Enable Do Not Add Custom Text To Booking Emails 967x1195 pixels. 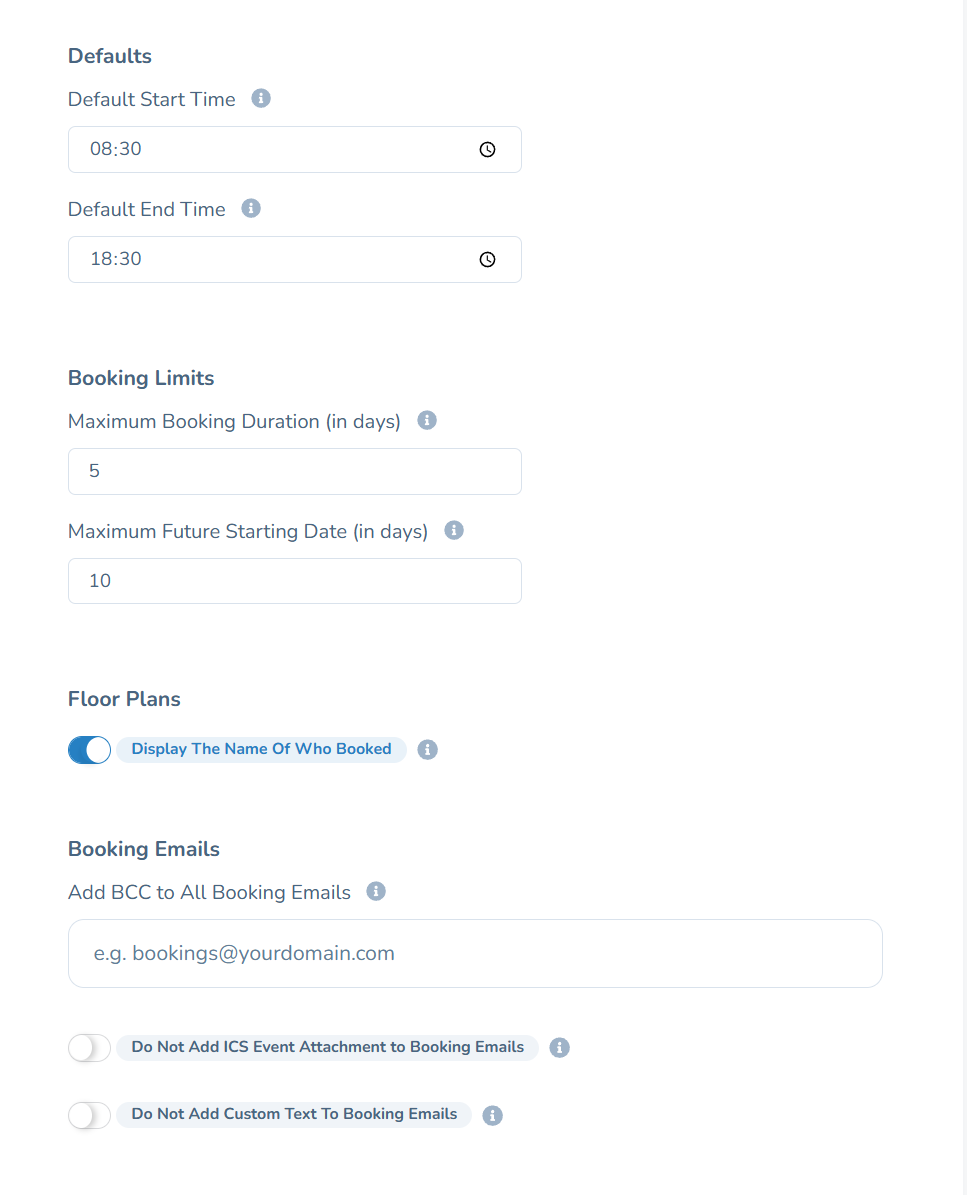89,1114
